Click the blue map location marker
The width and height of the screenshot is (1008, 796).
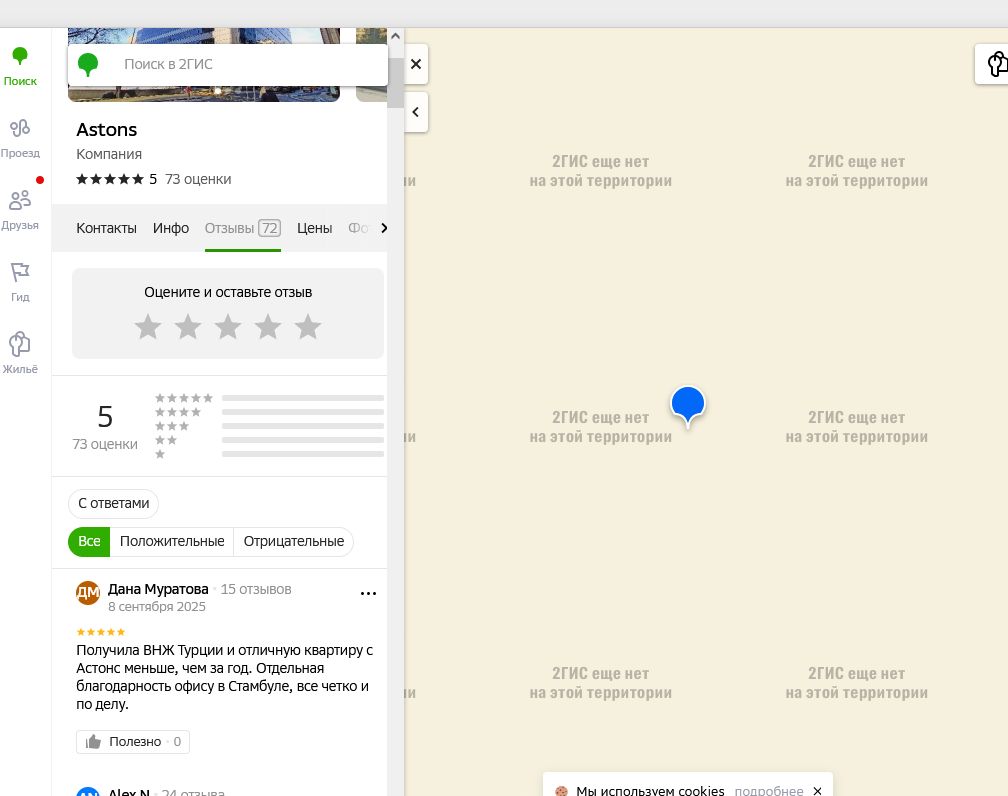click(688, 406)
